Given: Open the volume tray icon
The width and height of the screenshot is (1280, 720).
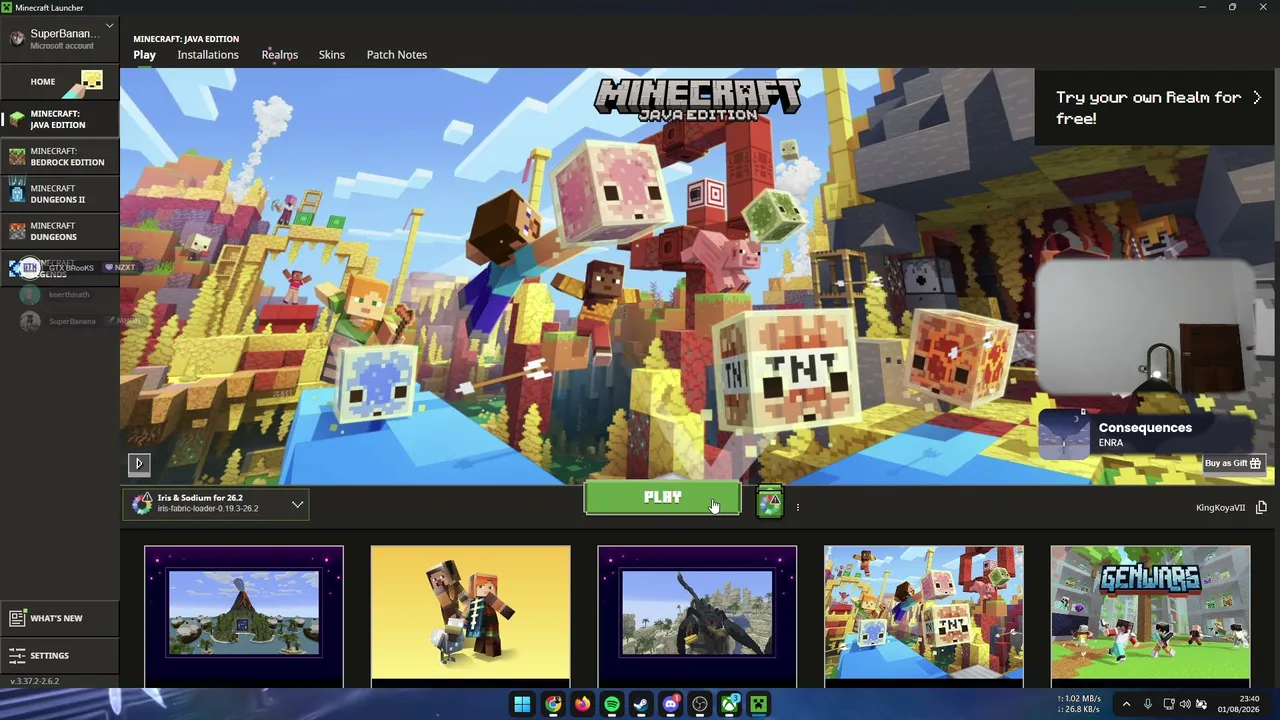Looking at the screenshot, I should pos(1185,705).
